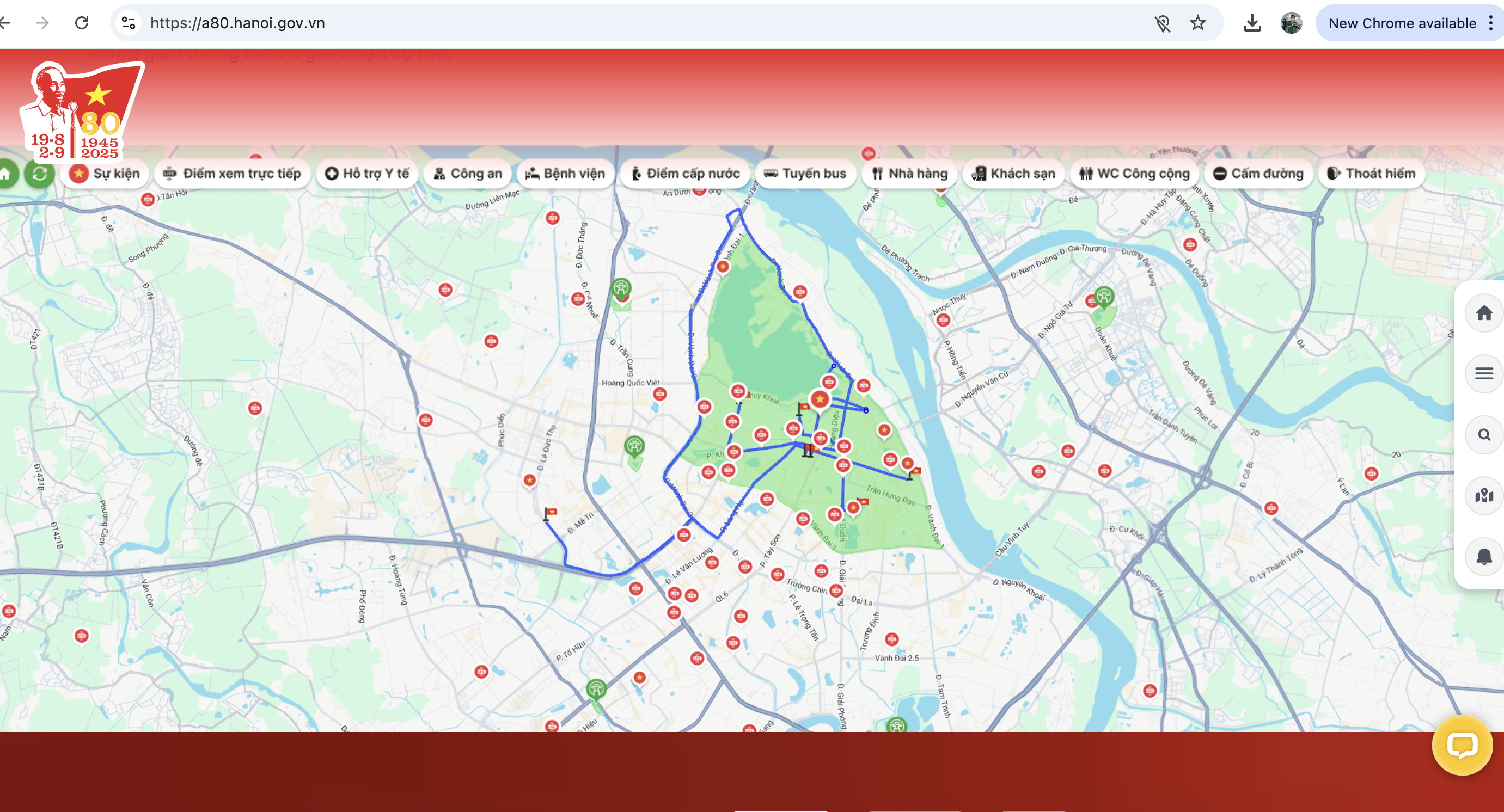Click the green refresh icon button

pyautogui.click(x=40, y=174)
